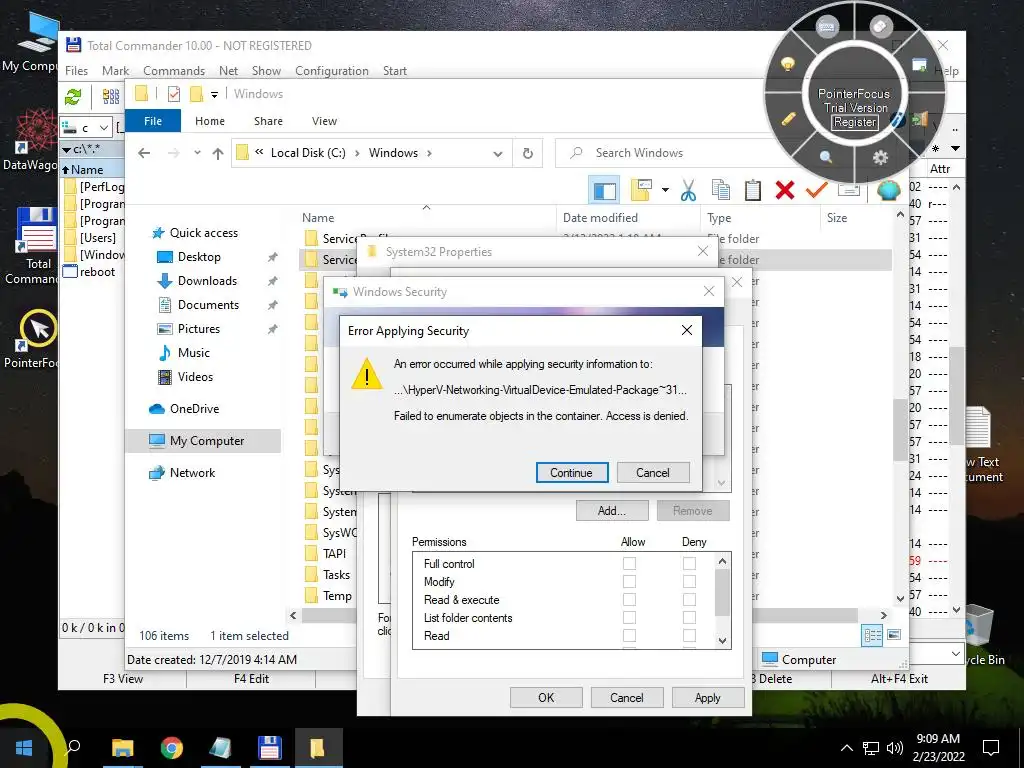Click the orange checkmark Rename icon in Explorer toolbar
The width and height of the screenshot is (1024, 768).
coord(816,190)
